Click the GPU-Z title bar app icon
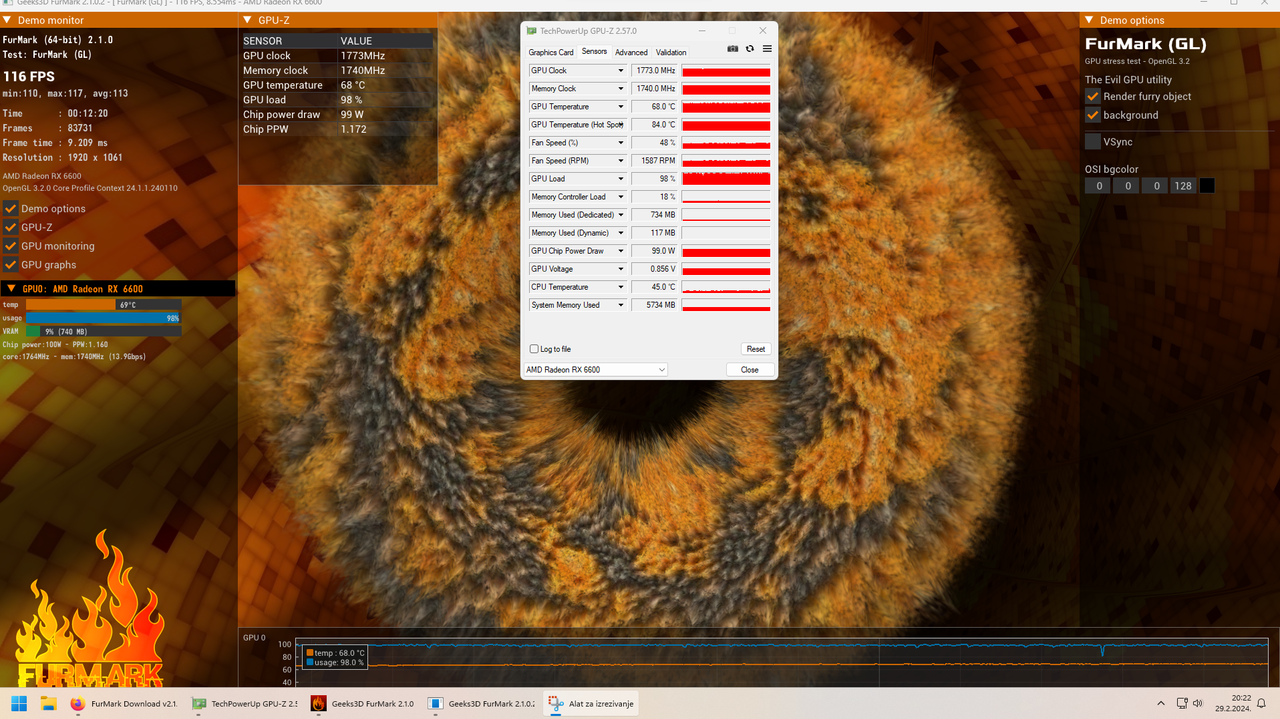1280x719 pixels. (x=531, y=31)
